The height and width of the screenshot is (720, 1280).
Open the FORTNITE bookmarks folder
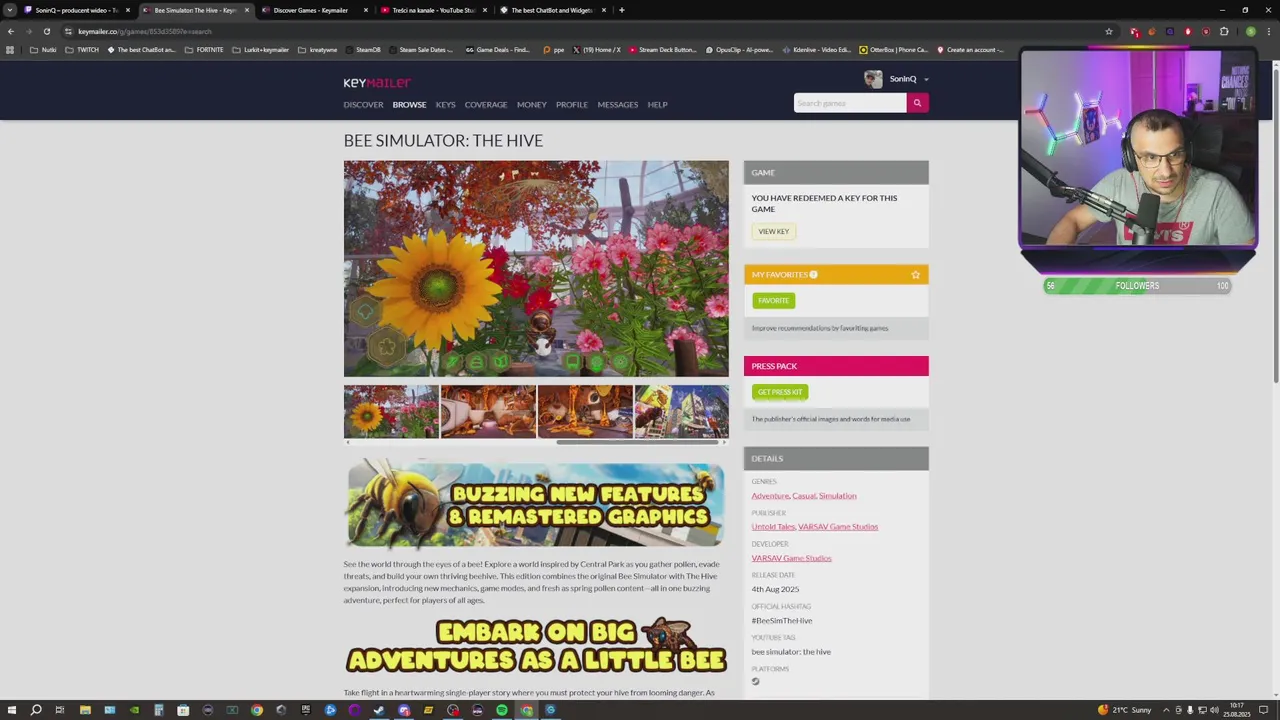204,50
